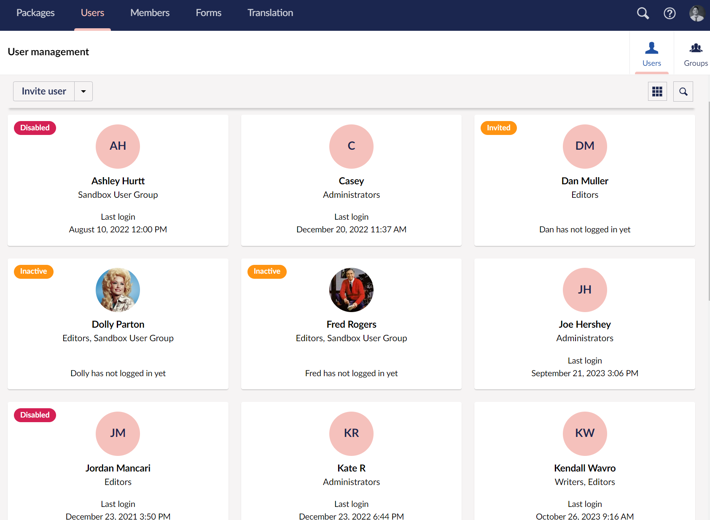This screenshot has width=710, height=520.
Task: Select Dolly Parton's profile photo
Action: (118, 290)
